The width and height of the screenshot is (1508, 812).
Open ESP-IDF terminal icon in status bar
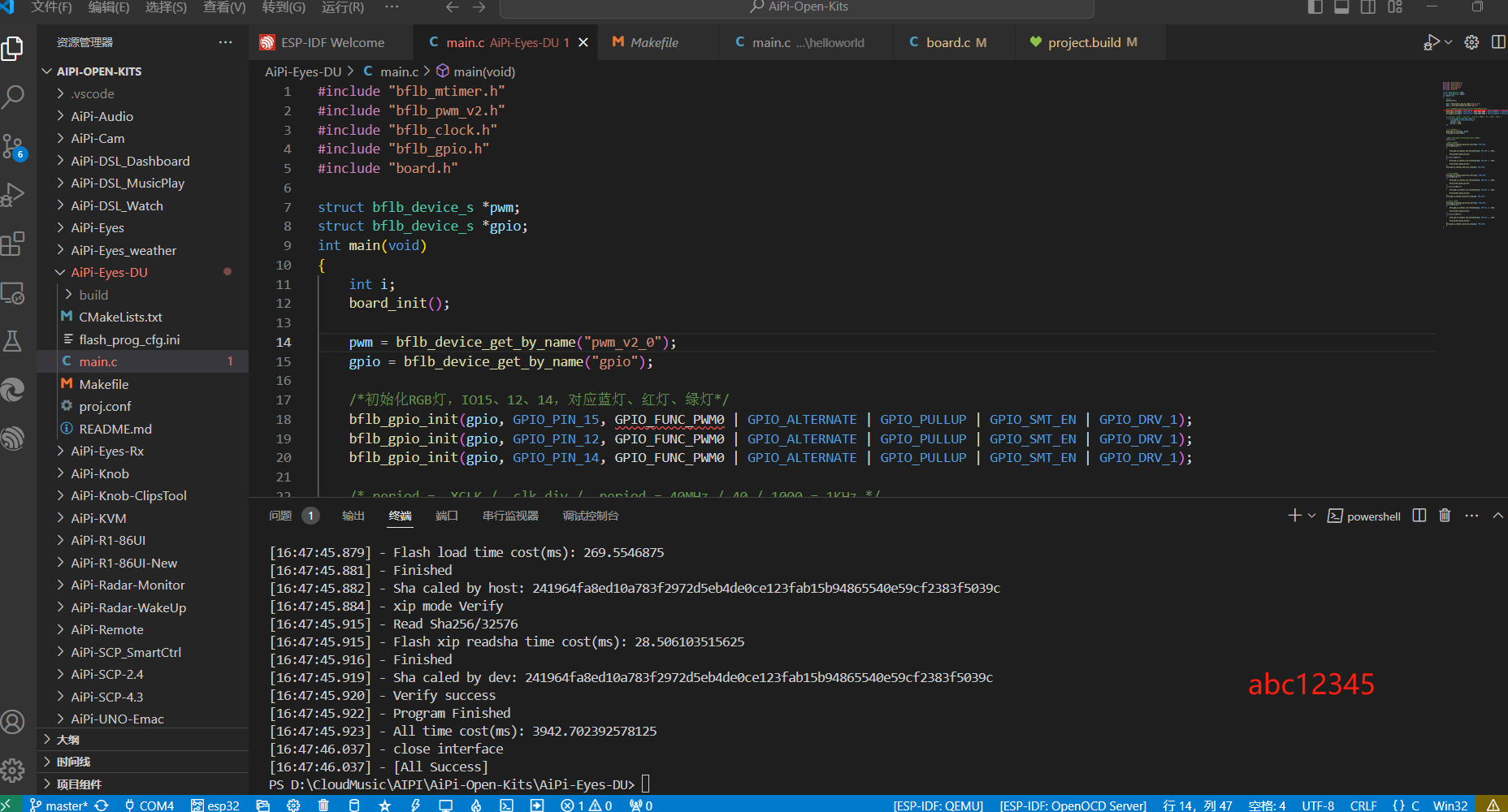click(x=506, y=805)
